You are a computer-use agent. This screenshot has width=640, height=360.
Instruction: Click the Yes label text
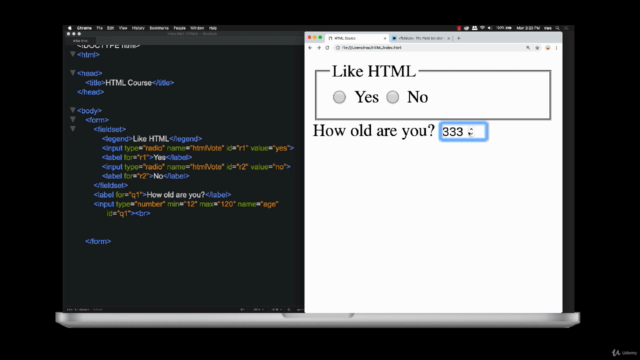click(x=367, y=97)
